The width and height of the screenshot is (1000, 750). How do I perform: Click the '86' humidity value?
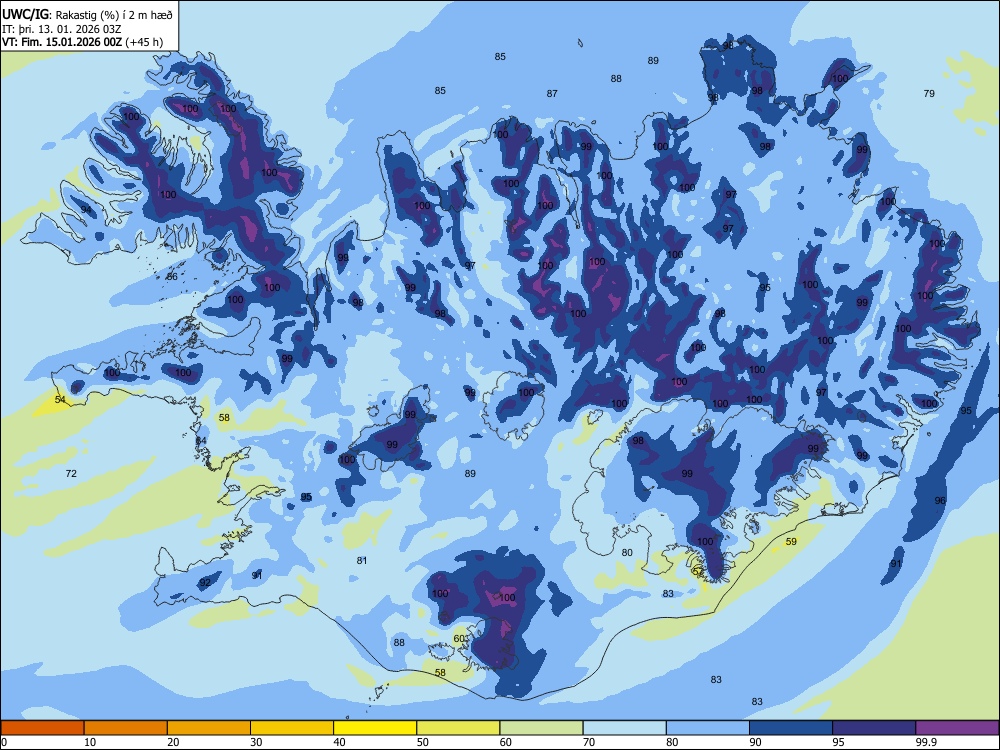pos(172,276)
